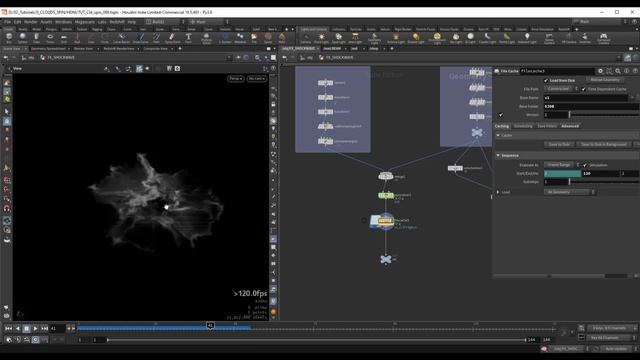The width and height of the screenshot is (640, 360).
Task: Click the merge node in network editor
Action: point(386,176)
